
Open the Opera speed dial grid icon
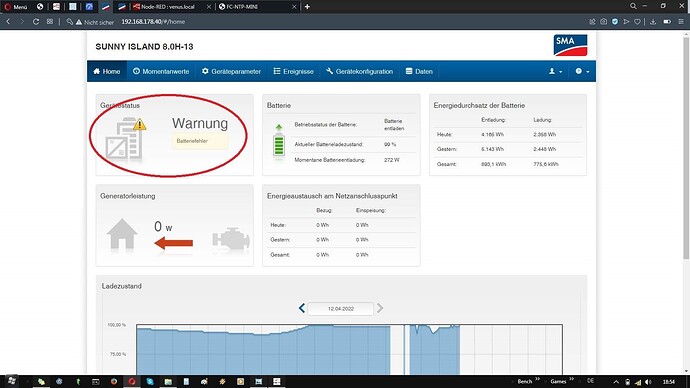tap(50, 21)
